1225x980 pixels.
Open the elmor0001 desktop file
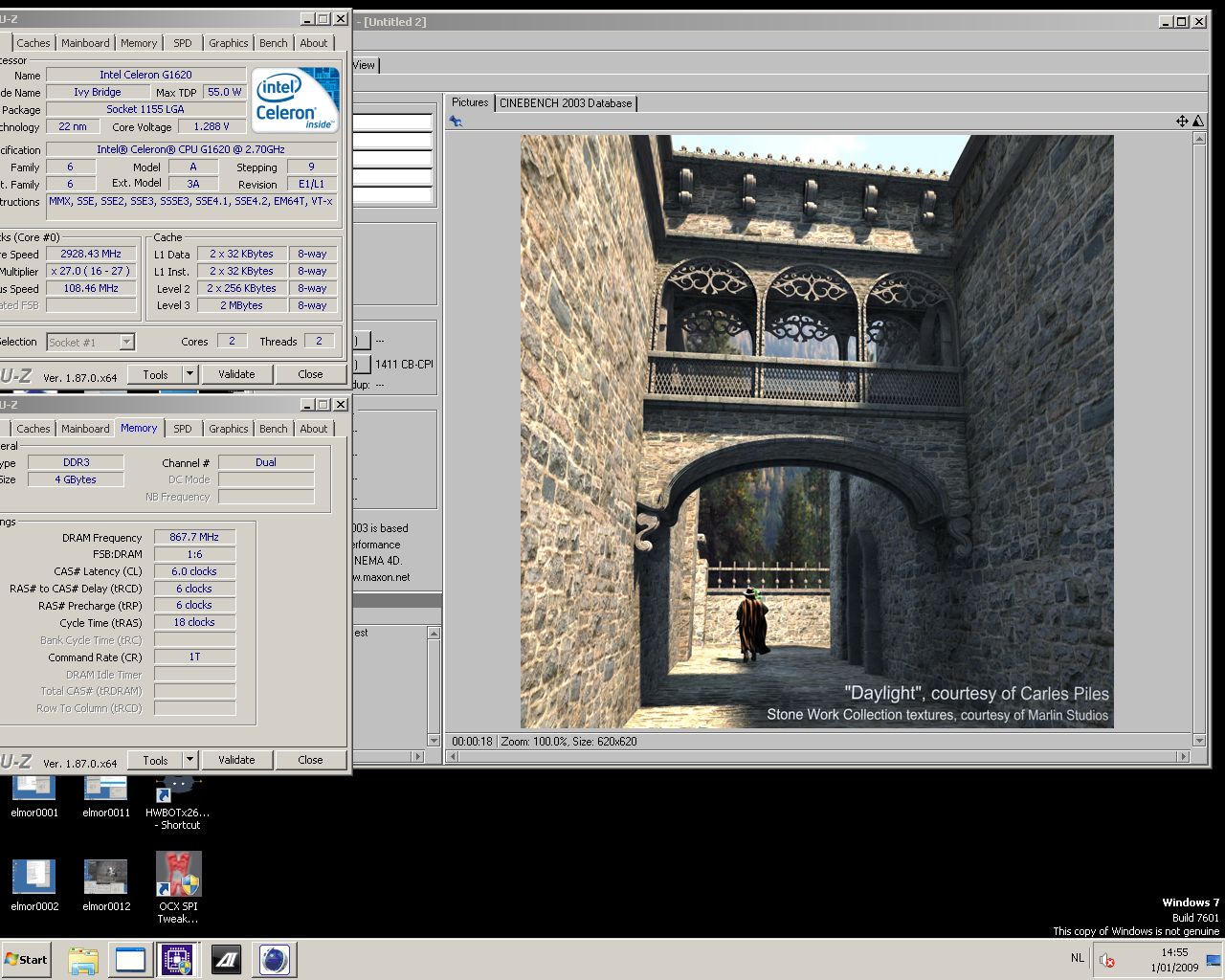pos(34,796)
